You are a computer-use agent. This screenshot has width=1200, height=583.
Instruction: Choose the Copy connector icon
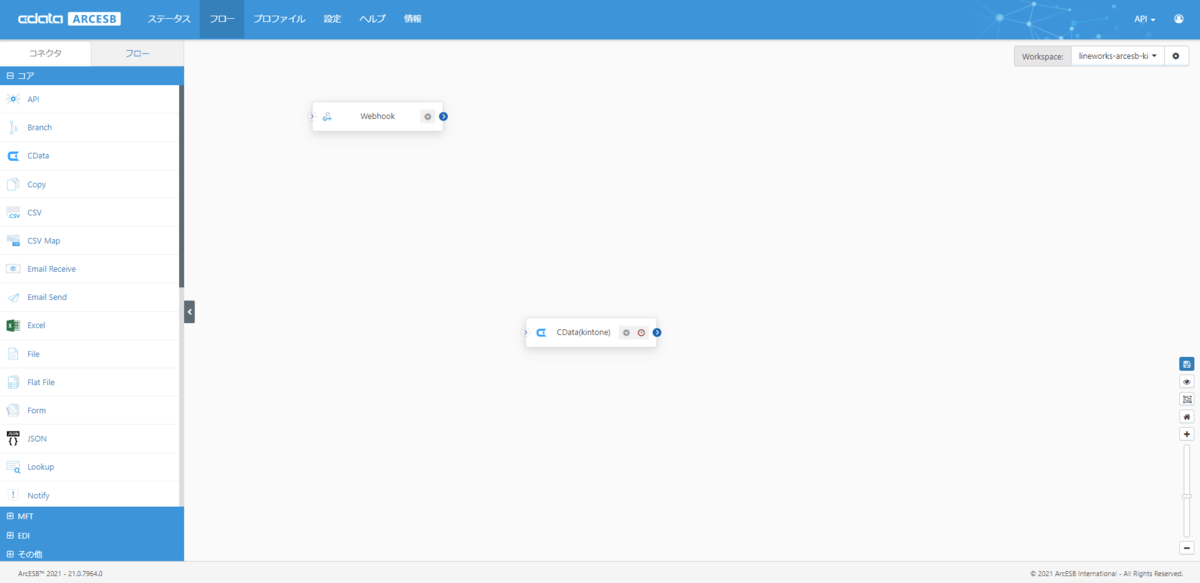pyautogui.click(x=13, y=184)
